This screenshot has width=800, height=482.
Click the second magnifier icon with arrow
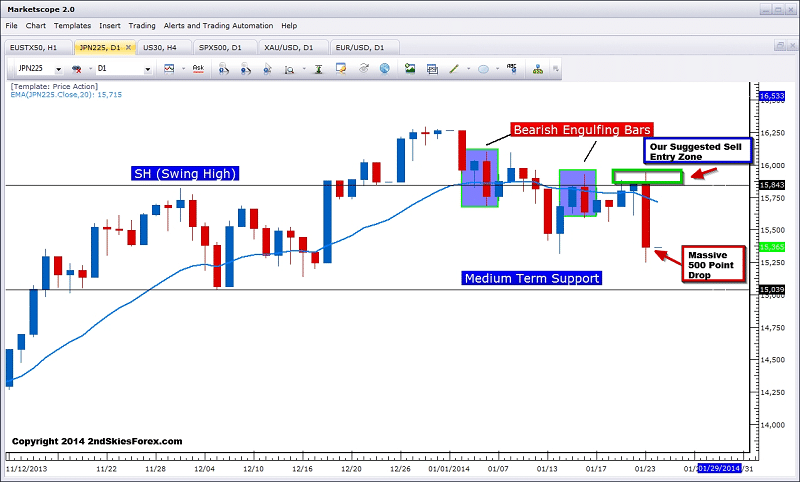point(245,69)
